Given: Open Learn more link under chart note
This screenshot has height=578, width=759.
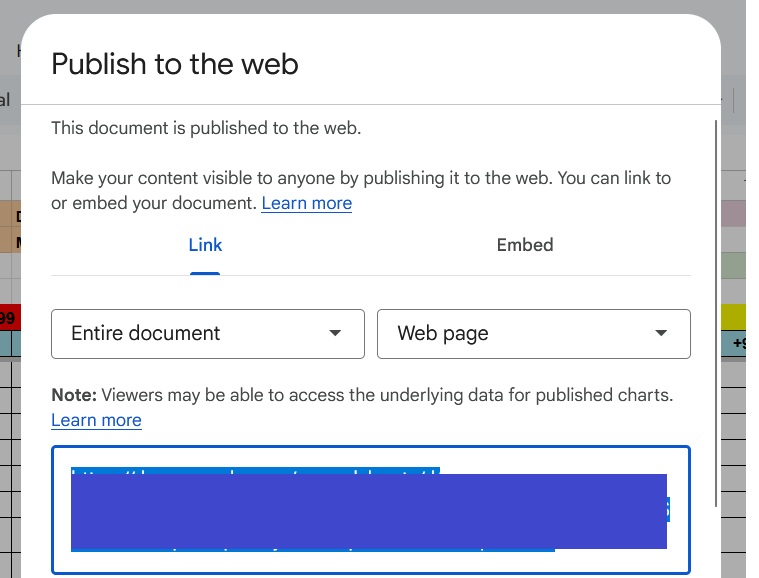Looking at the screenshot, I should click(96, 420).
